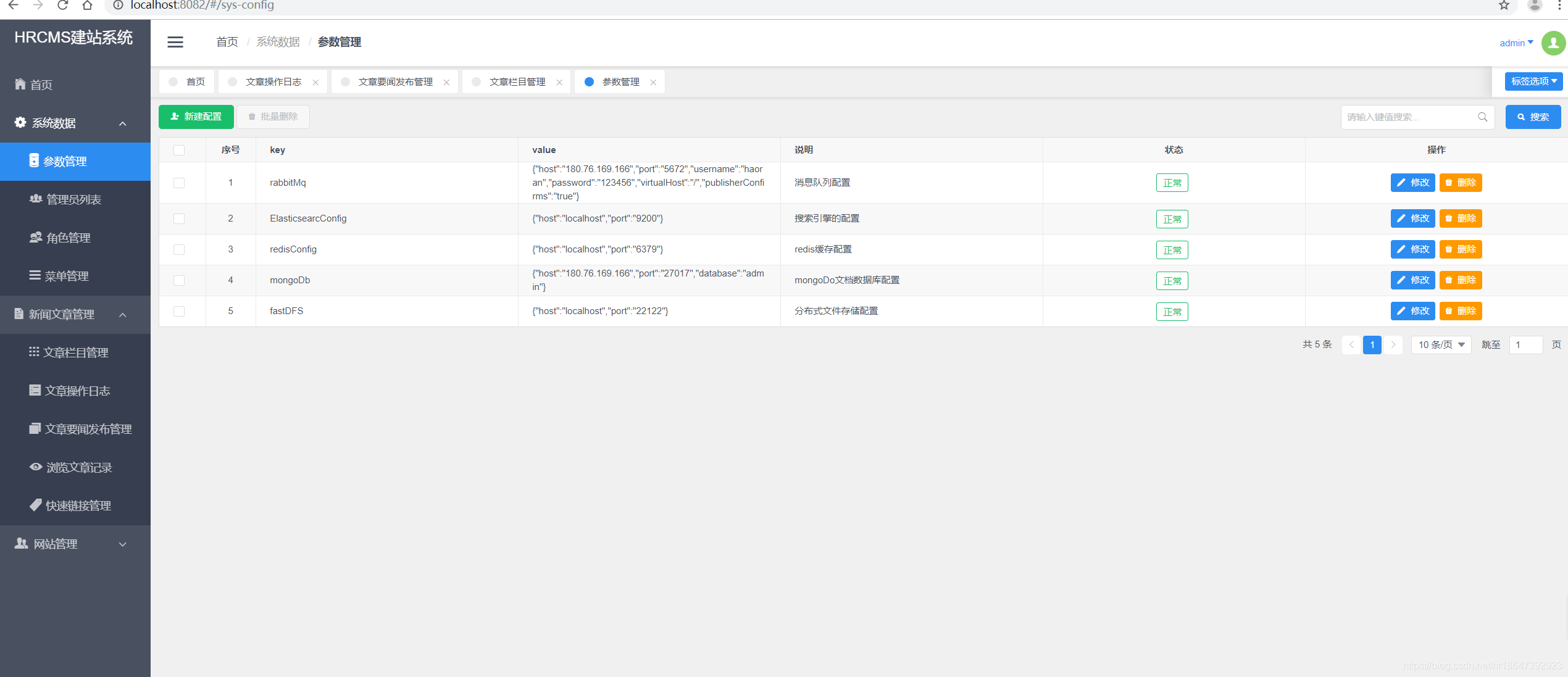Close the 文章栏目管理 tab
This screenshot has height=677, width=1568.
point(559,82)
